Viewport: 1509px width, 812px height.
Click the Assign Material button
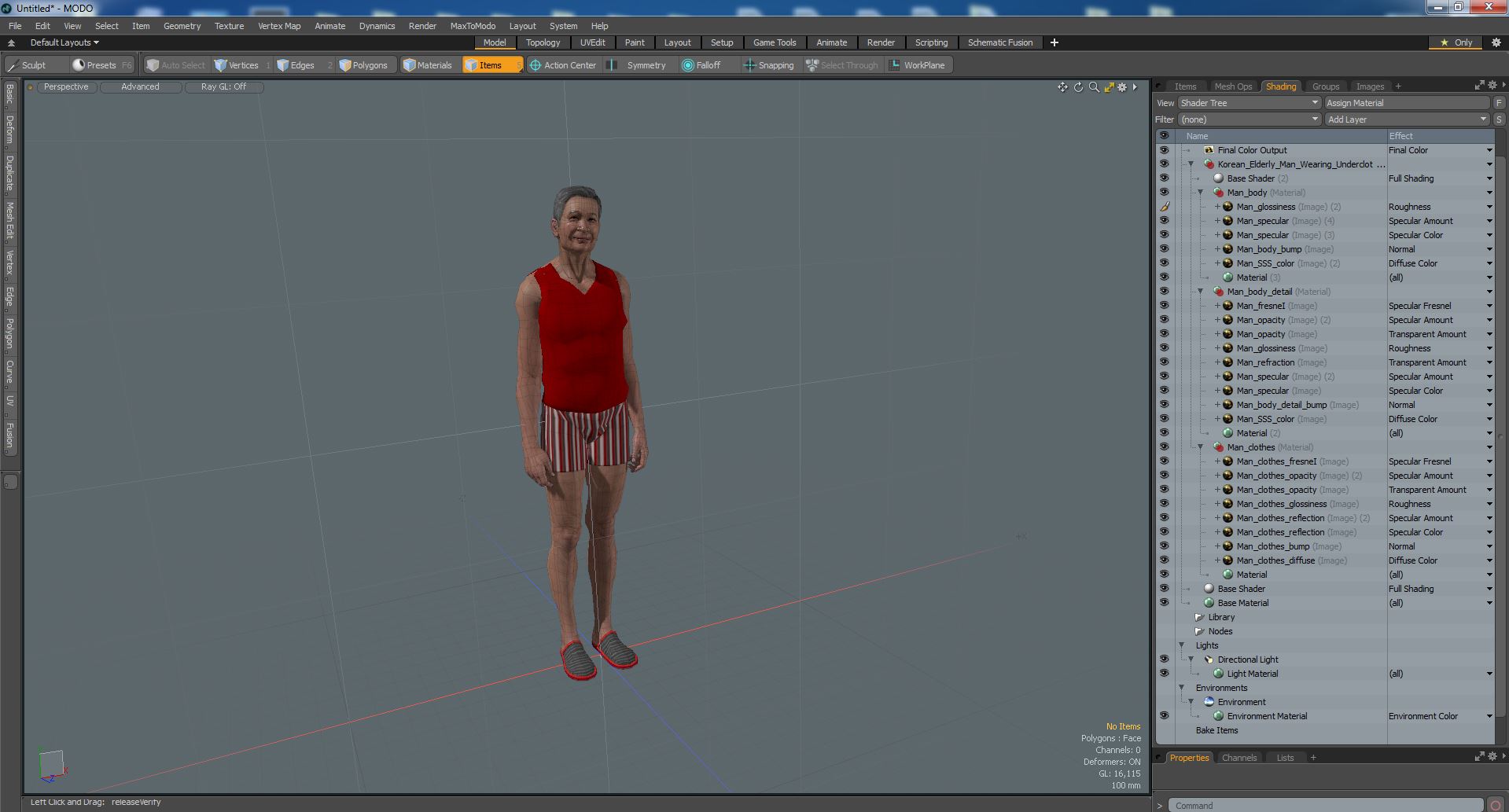1407,103
